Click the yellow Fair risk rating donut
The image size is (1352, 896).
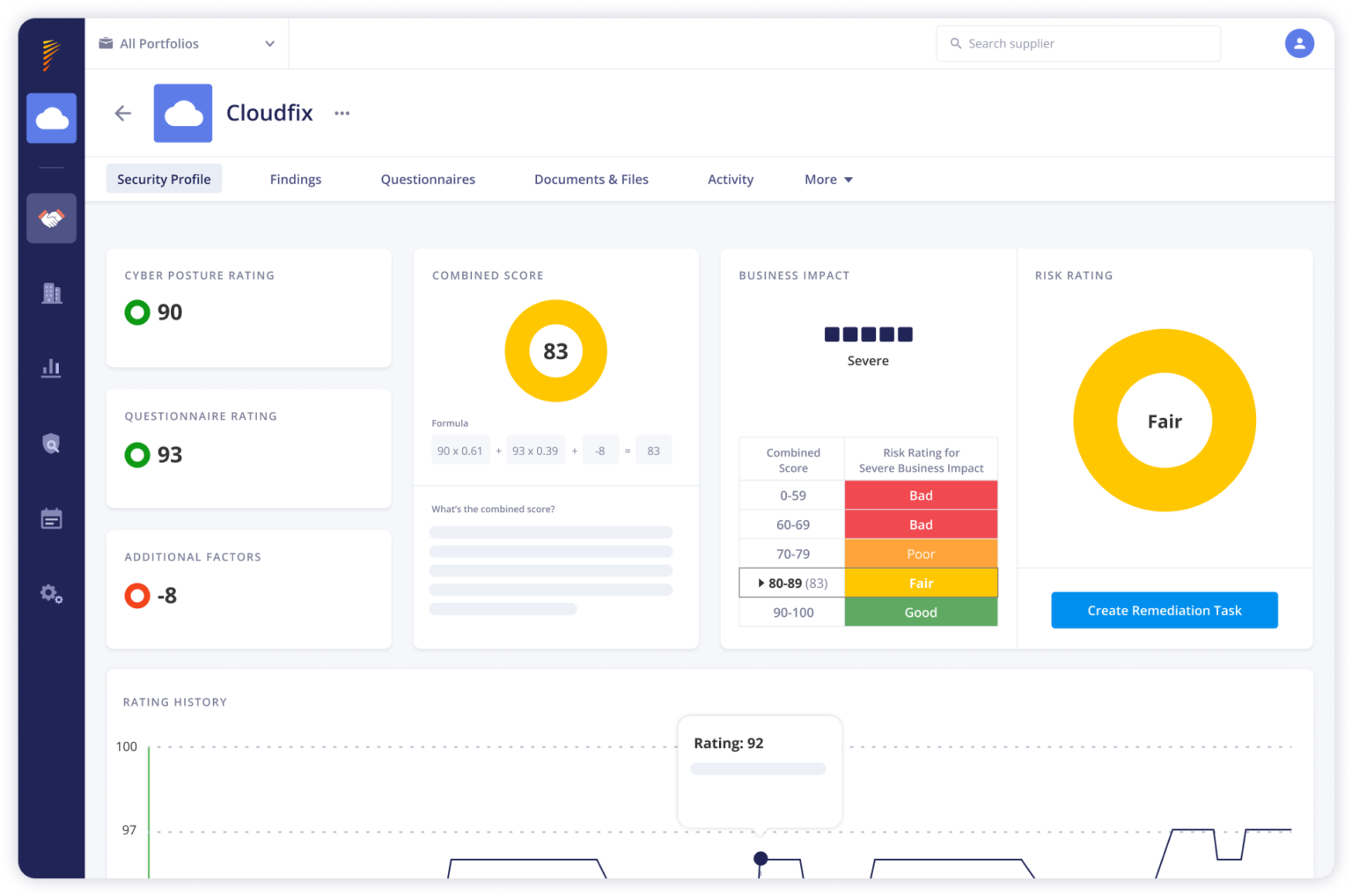coord(1164,421)
